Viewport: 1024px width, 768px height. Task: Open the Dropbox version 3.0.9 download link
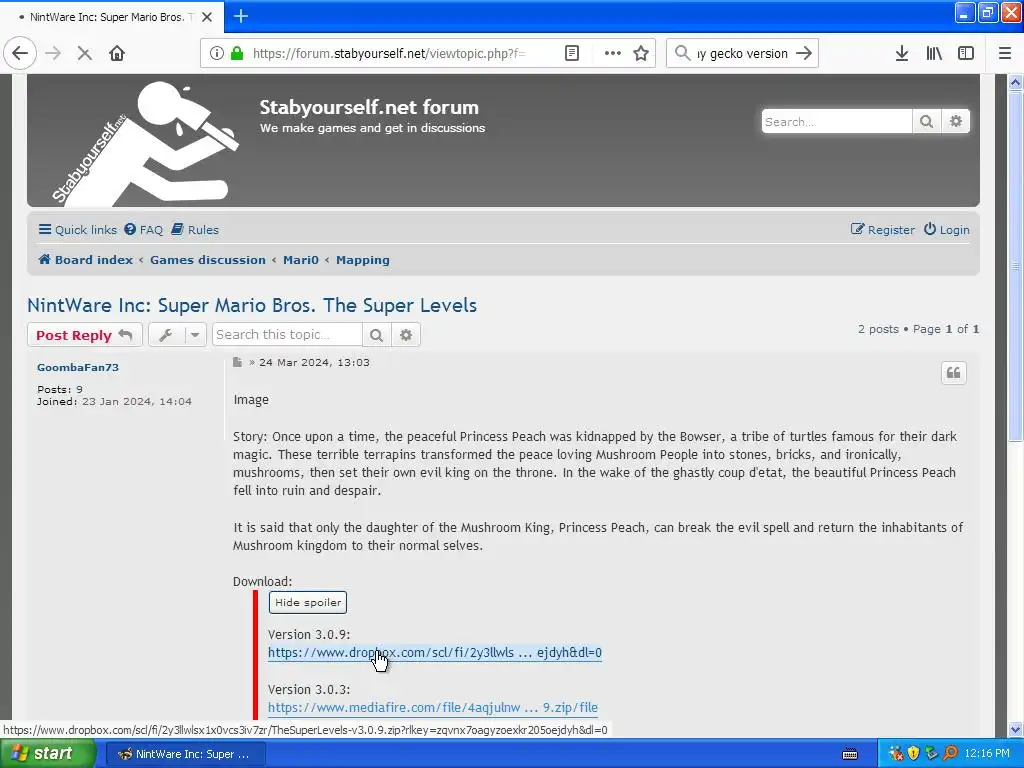tap(435, 652)
